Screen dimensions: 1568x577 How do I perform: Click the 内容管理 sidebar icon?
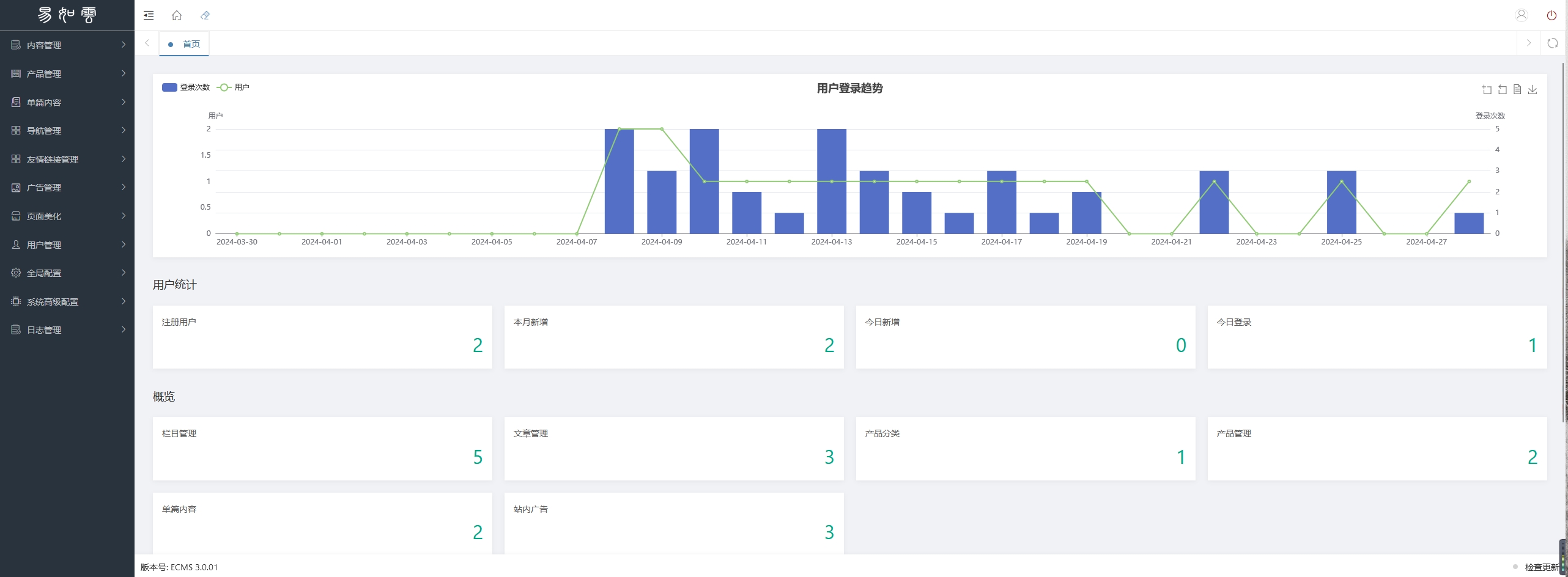point(16,45)
